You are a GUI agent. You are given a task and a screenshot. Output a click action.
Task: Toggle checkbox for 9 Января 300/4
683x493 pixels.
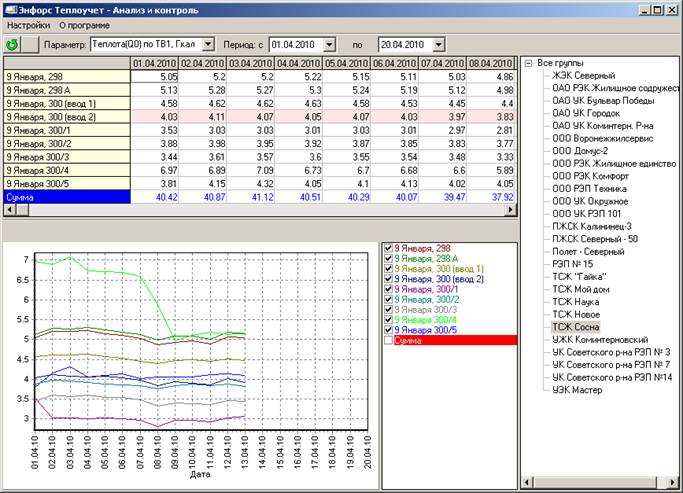[x=389, y=320]
